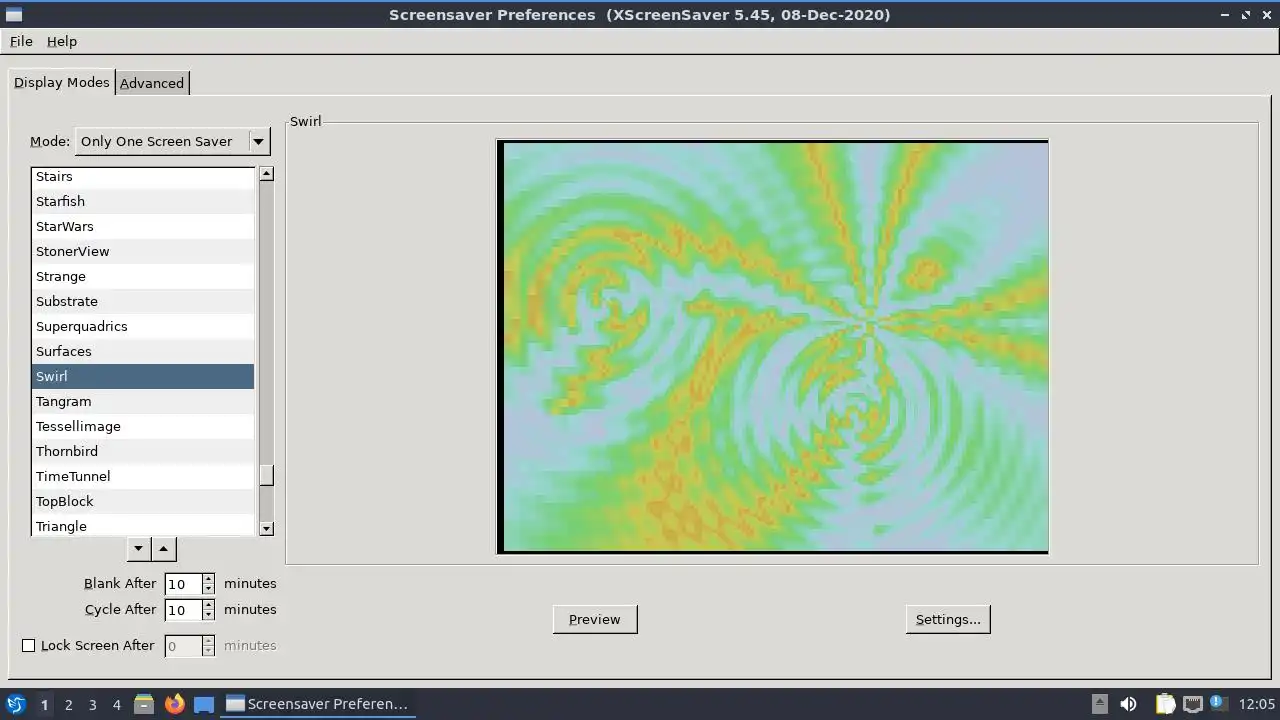The image size is (1280, 720).
Task: Decrease Cycle After minutes with spinner
Action: [208, 615]
